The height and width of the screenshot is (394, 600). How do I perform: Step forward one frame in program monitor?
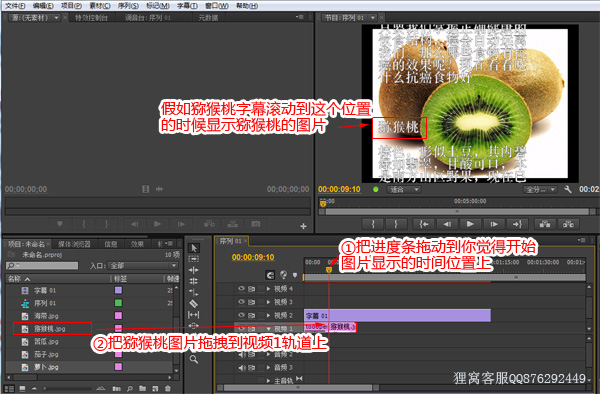[x=494, y=224]
